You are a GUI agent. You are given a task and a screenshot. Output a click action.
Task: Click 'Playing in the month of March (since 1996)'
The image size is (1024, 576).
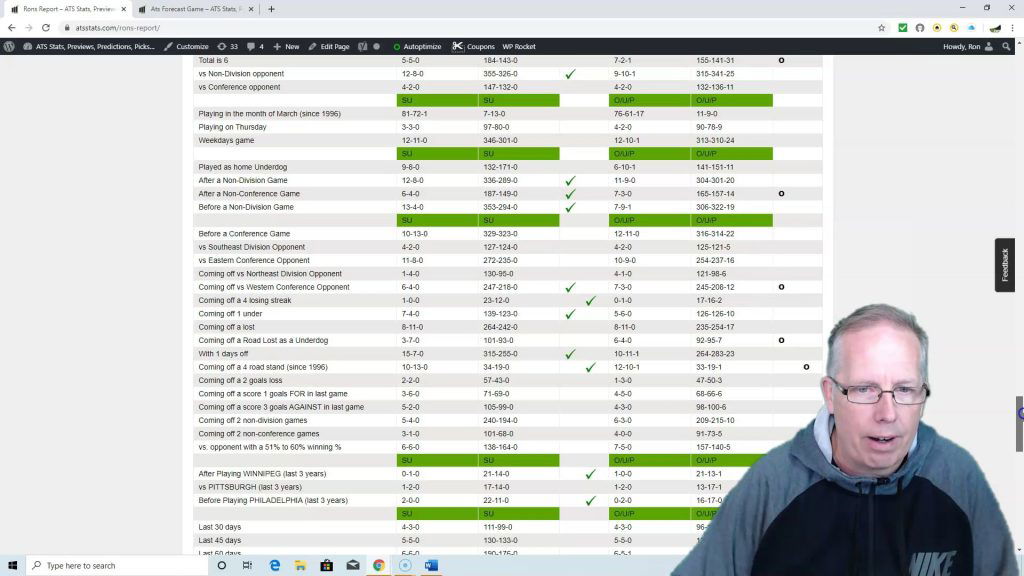pos(269,114)
